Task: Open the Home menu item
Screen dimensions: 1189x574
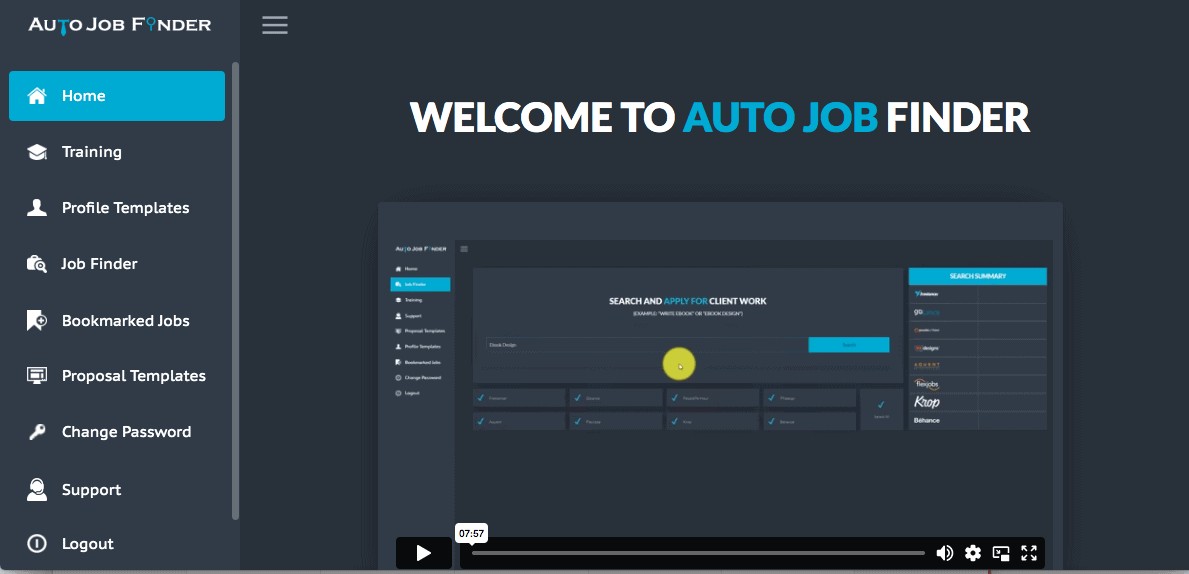Action: 117,96
